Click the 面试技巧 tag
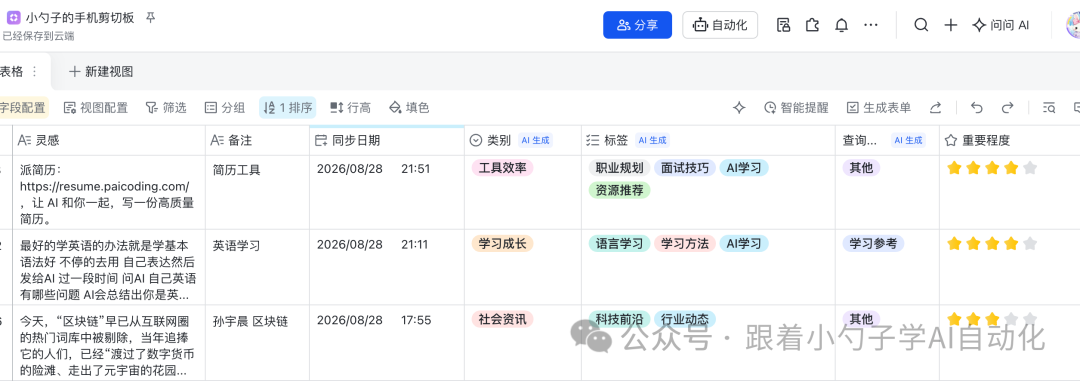1080x381 pixels. coord(685,167)
